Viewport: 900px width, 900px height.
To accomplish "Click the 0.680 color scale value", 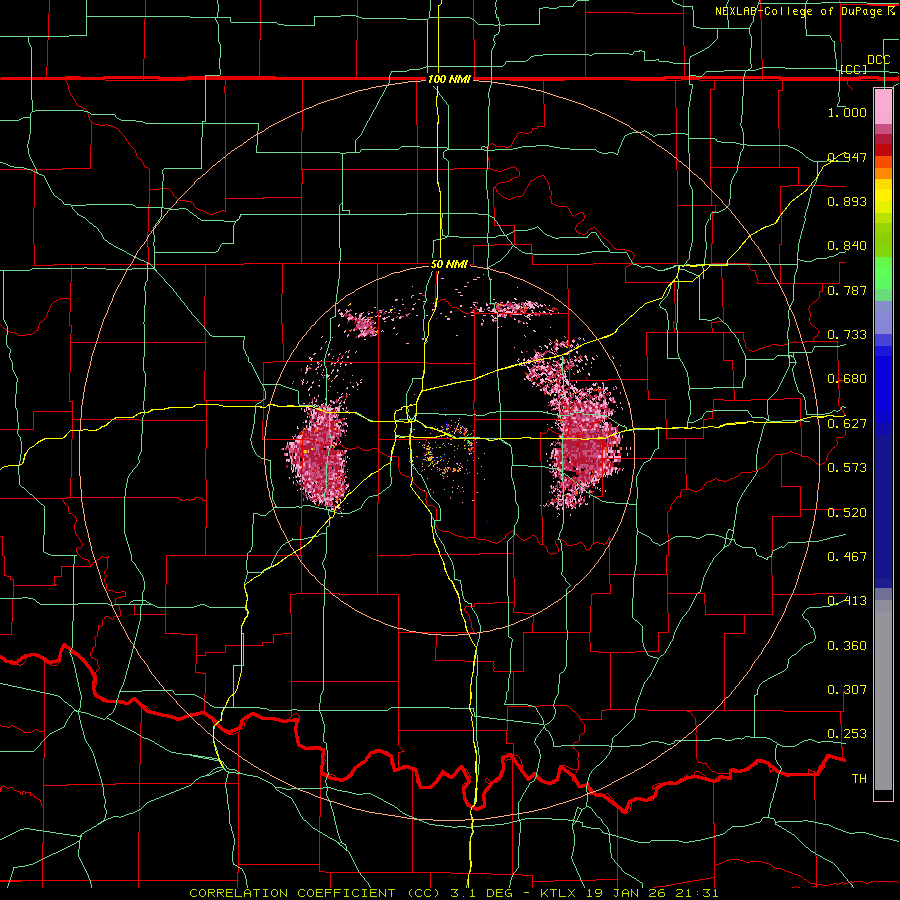I will coord(847,379).
